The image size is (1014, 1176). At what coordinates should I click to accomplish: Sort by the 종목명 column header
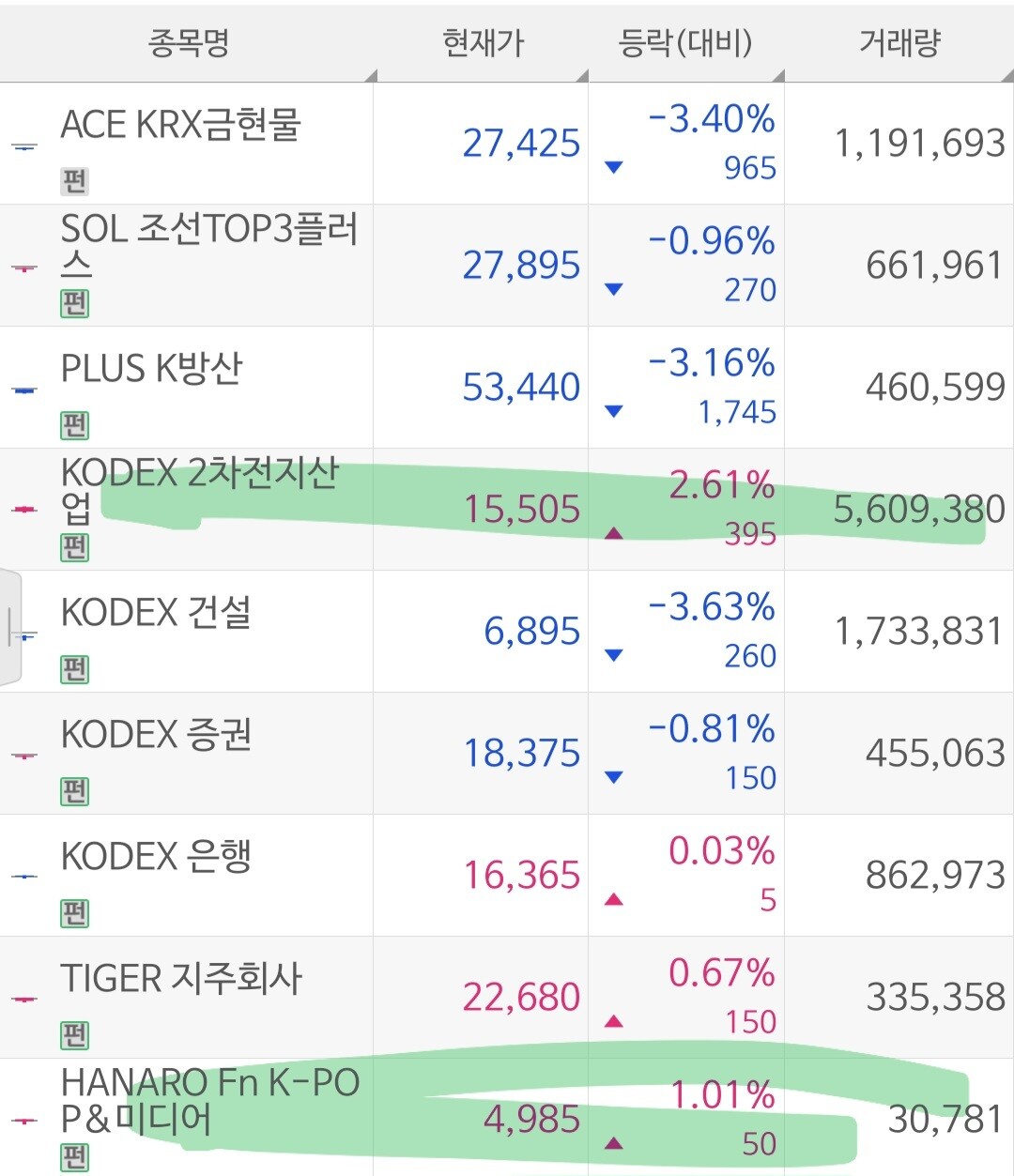click(188, 42)
